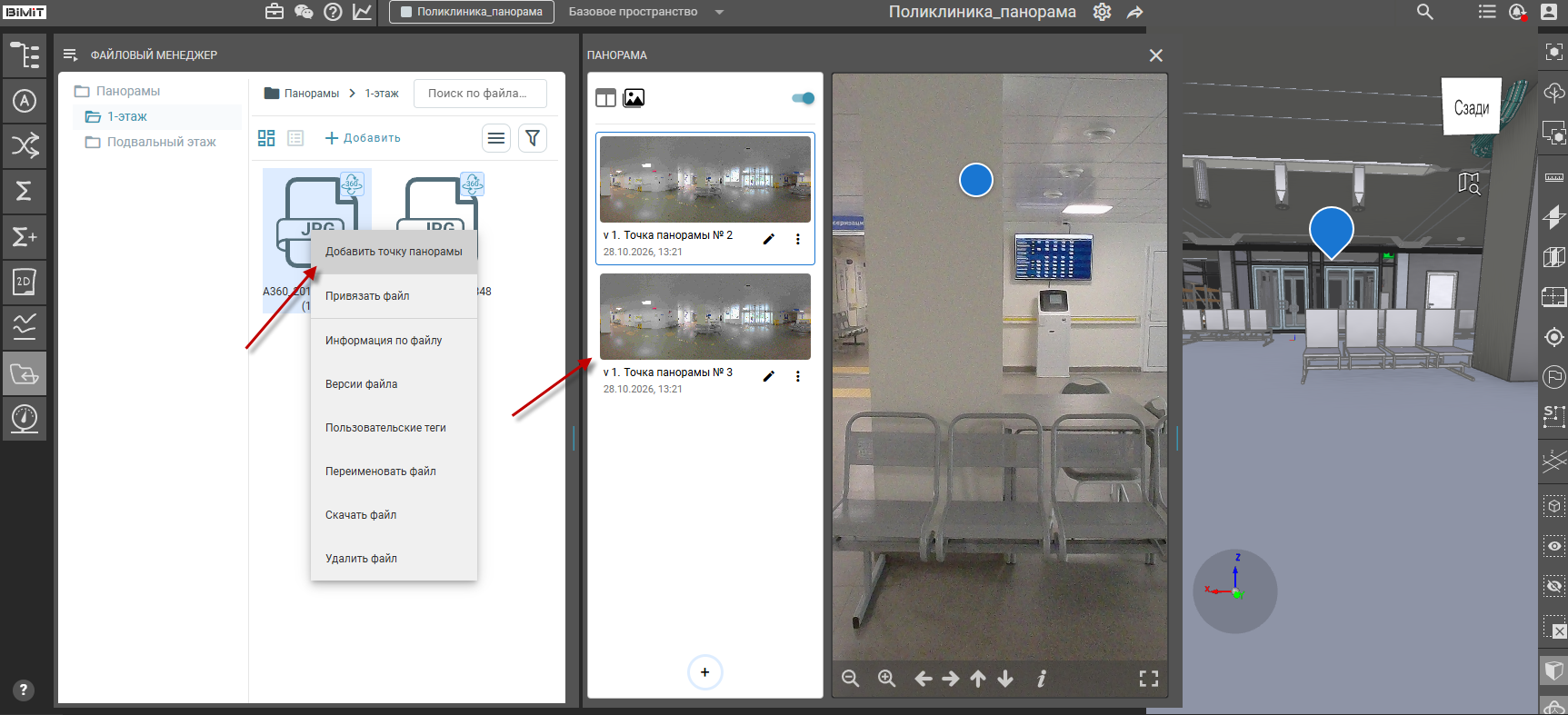Choose Добавить точку панорамы from context menu
This screenshot has height=715, width=1568.
(394, 252)
